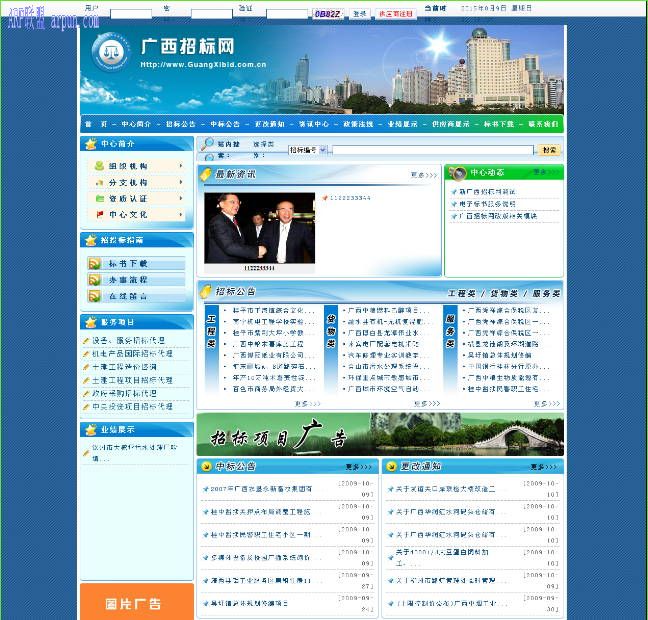
Task: Open 电子标书服务说明 in 中心动态
Action: [487, 204]
